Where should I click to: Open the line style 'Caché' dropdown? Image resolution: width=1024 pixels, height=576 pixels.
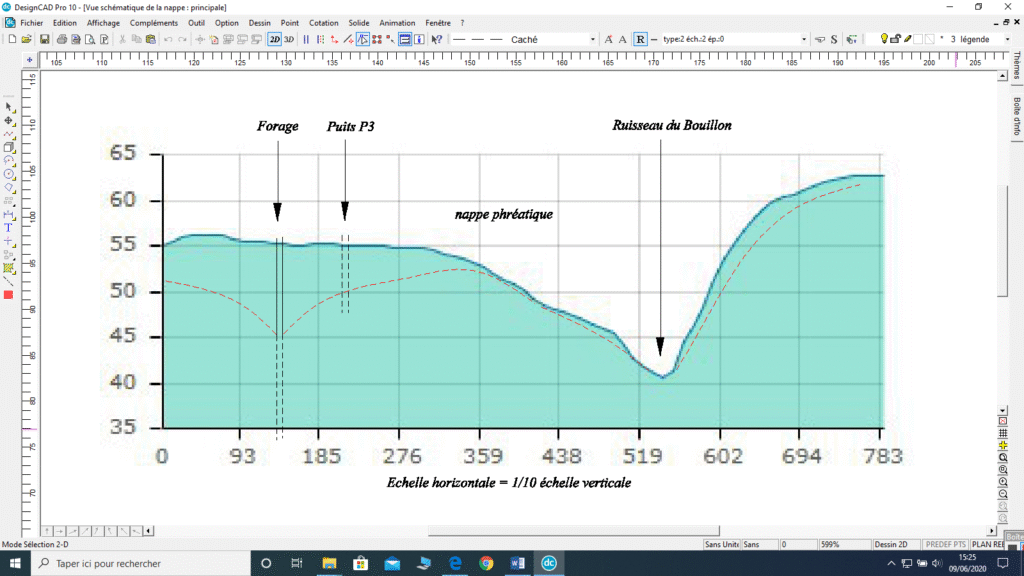[593, 39]
